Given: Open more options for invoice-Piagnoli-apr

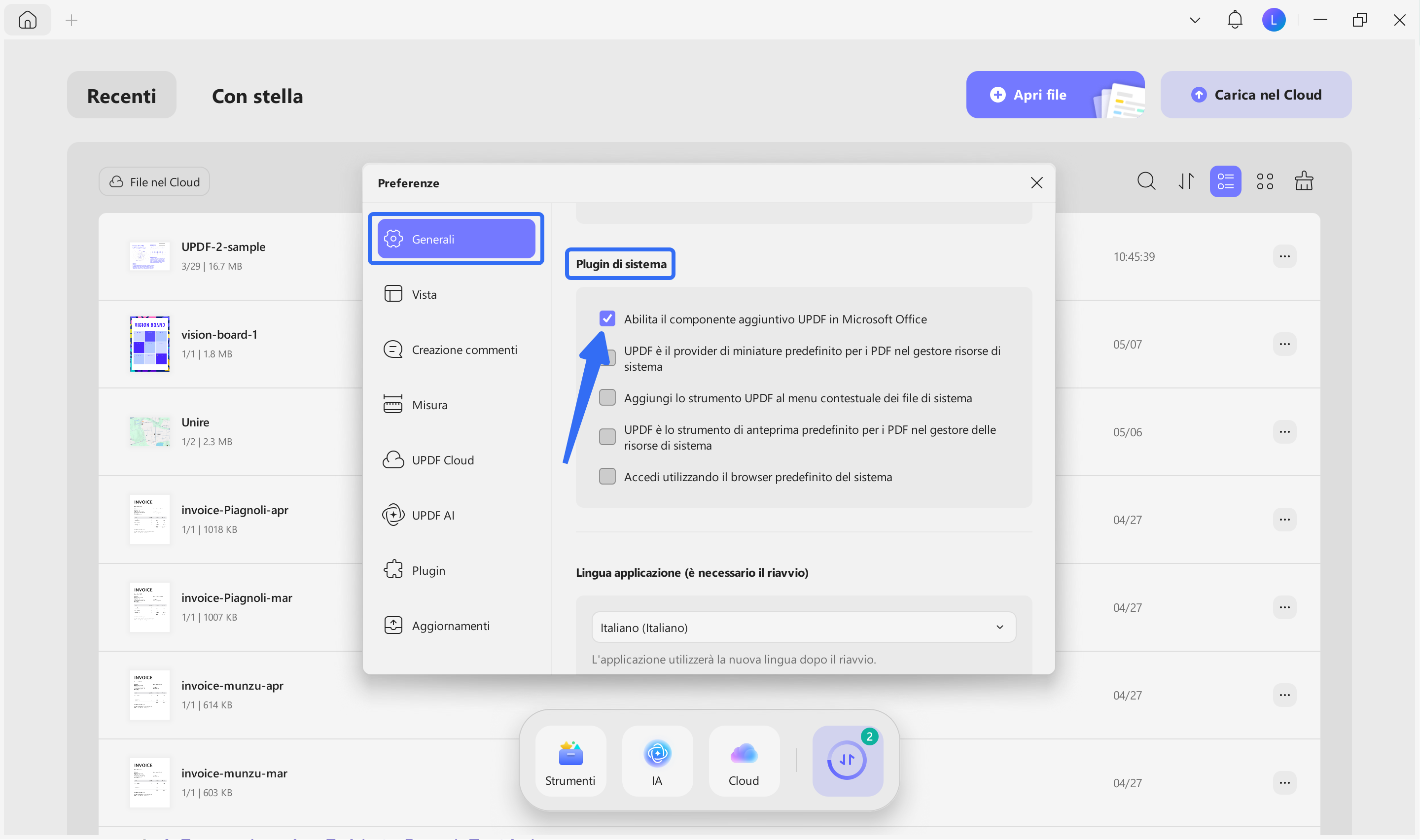Looking at the screenshot, I should [1284, 520].
